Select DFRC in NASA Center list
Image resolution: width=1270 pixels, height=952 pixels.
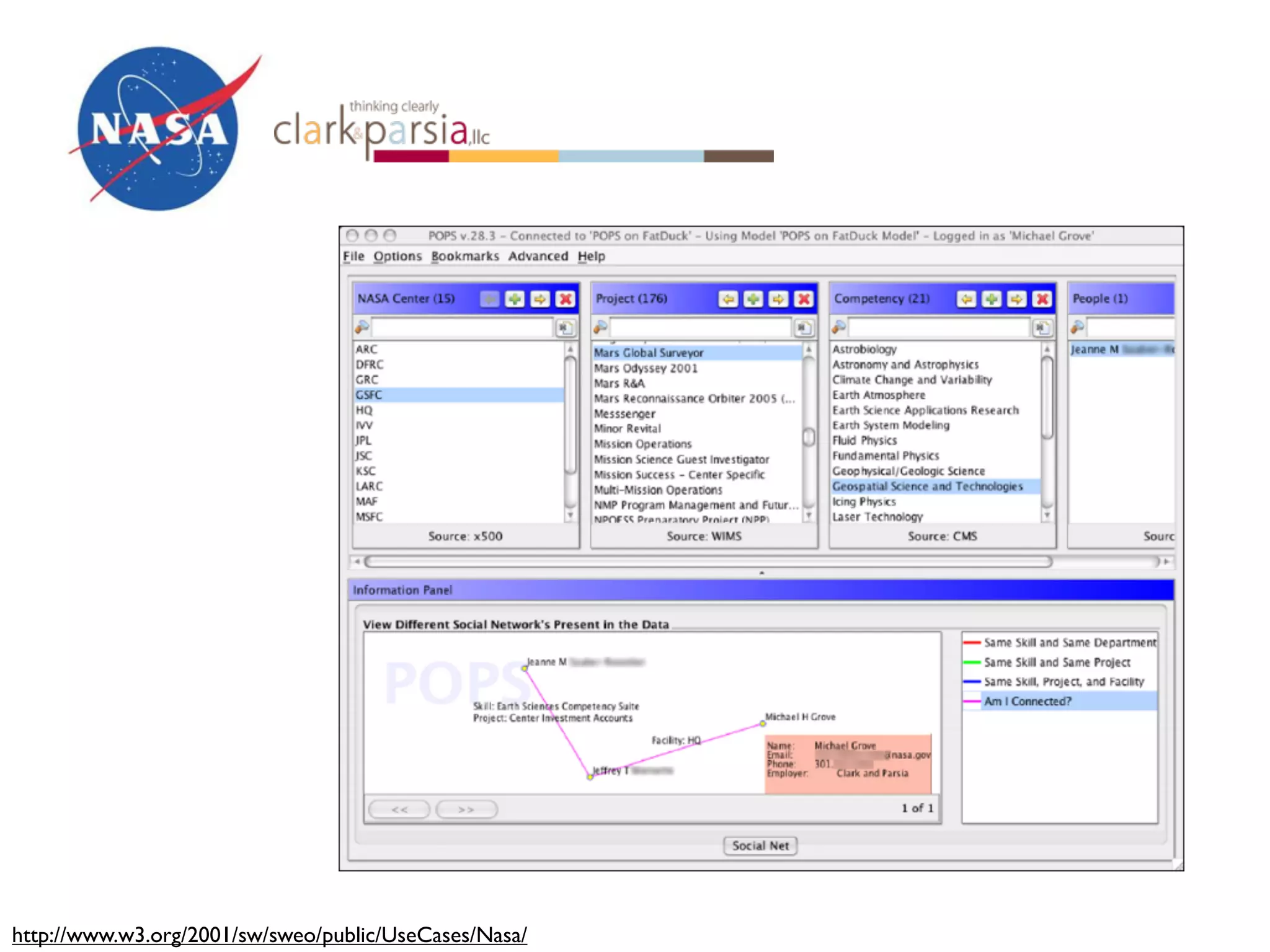pyautogui.click(x=459, y=364)
